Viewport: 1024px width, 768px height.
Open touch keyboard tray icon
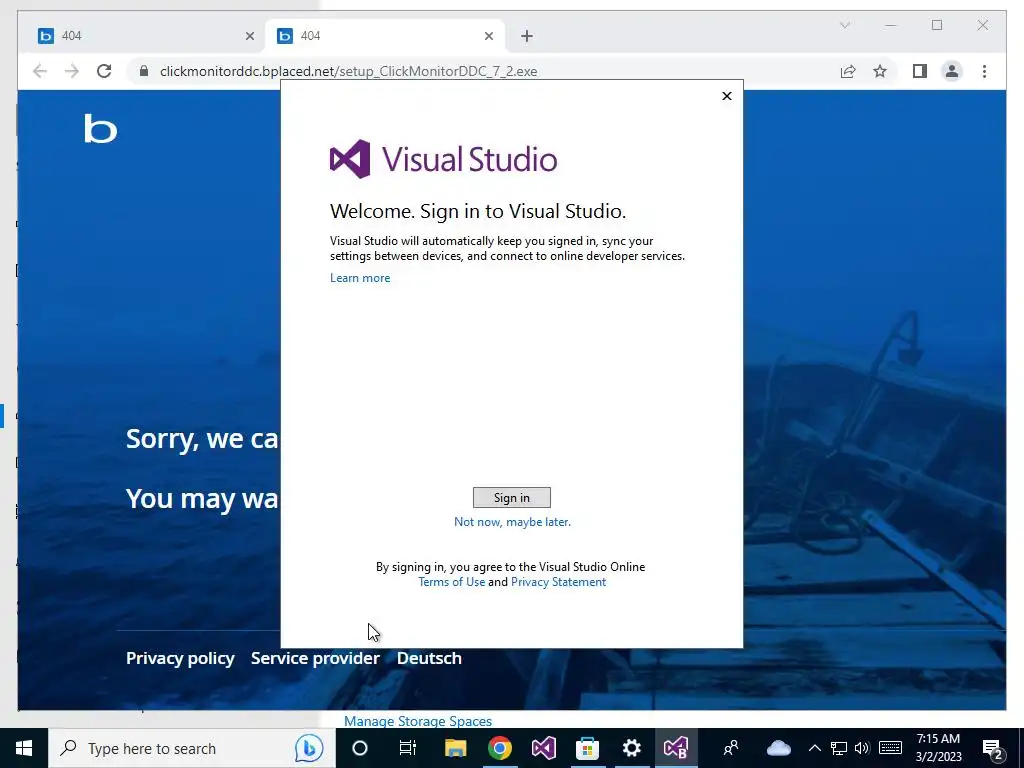890,748
